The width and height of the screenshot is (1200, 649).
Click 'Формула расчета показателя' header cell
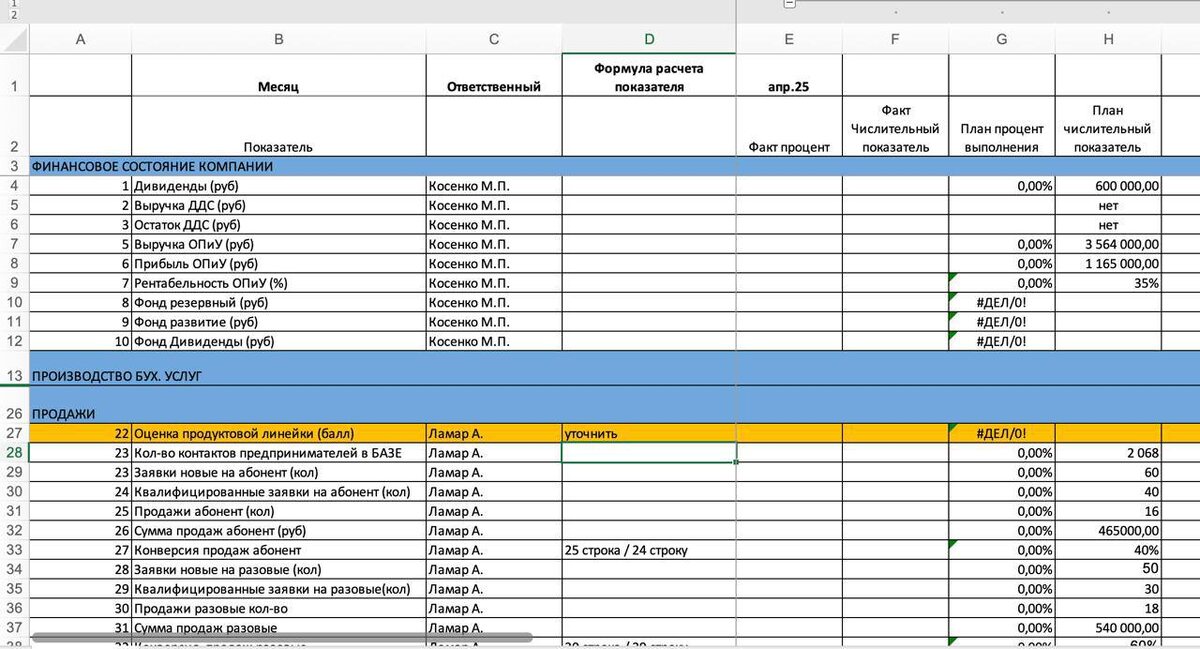point(649,75)
